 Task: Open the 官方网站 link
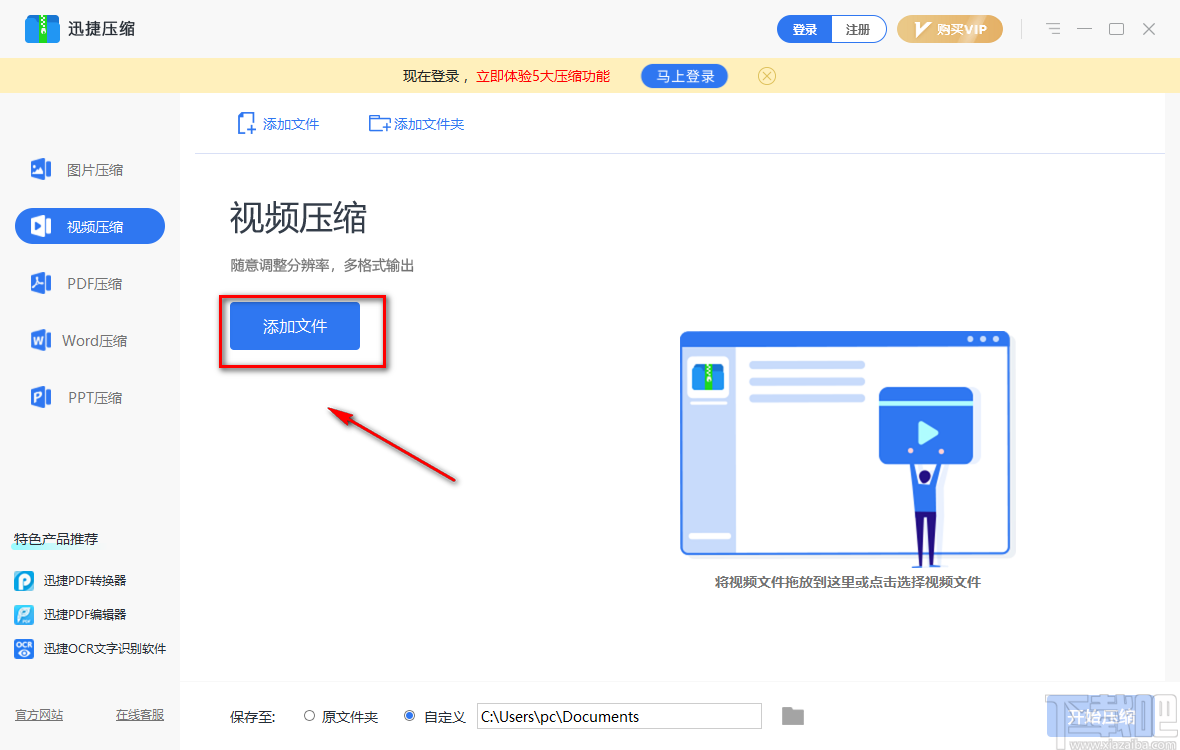pos(39,715)
